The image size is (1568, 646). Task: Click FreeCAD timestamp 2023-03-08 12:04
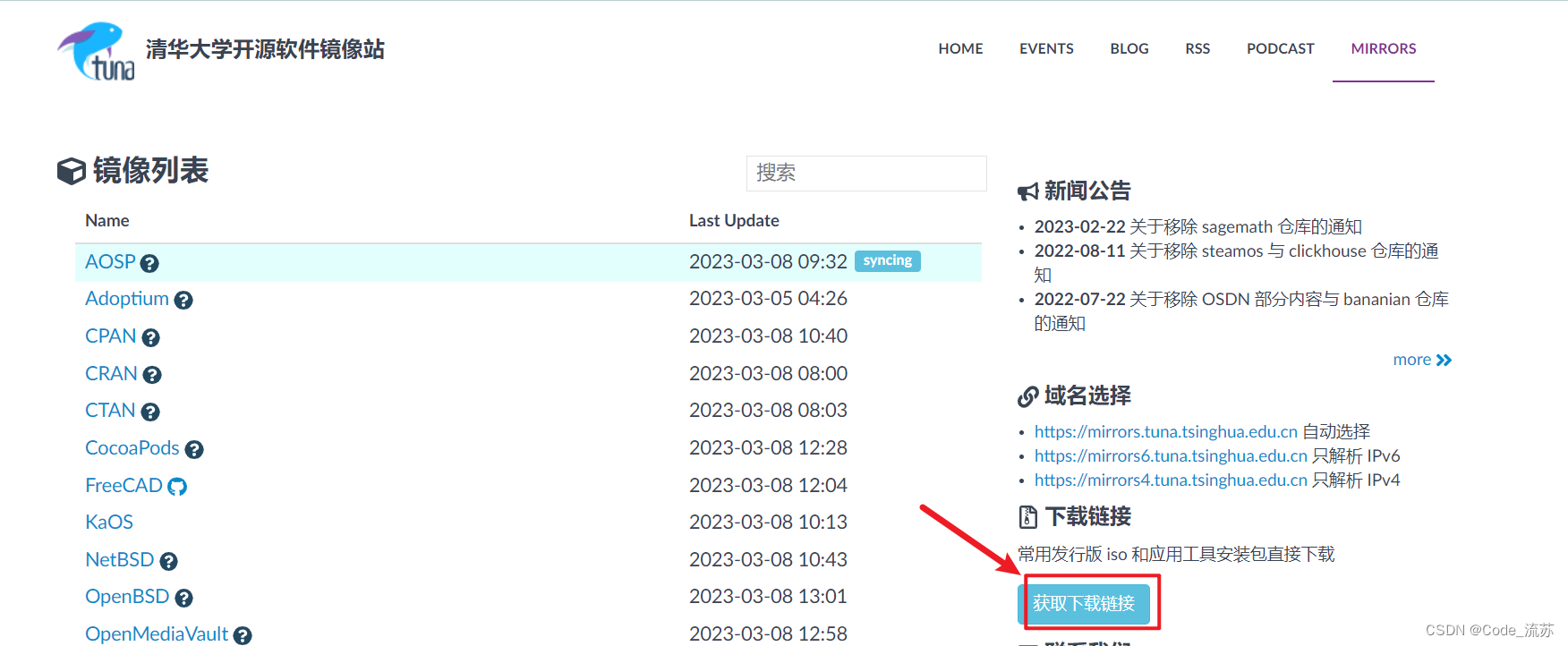click(x=768, y=485)
